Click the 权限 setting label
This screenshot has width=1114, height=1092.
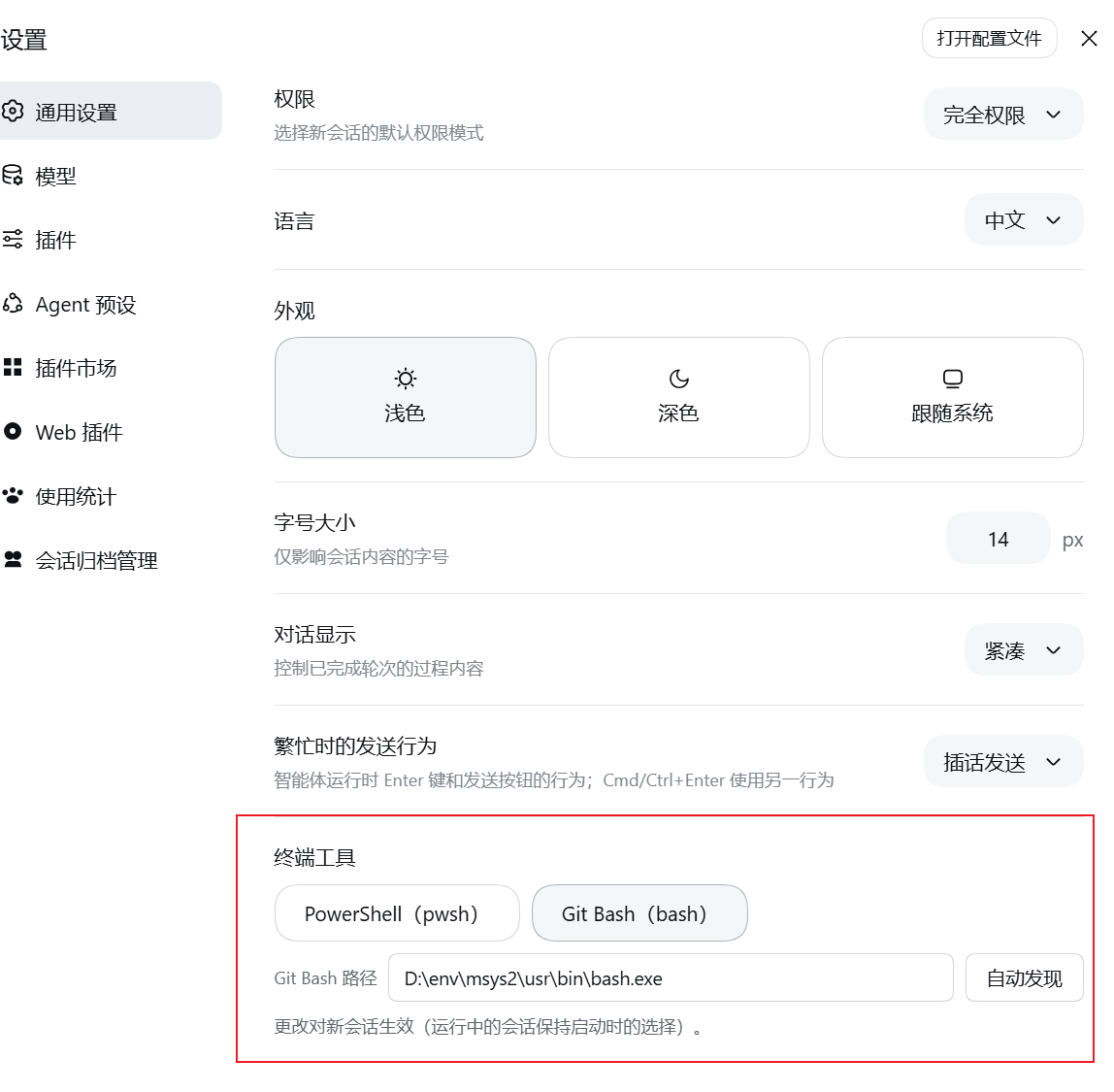[294, 99]
